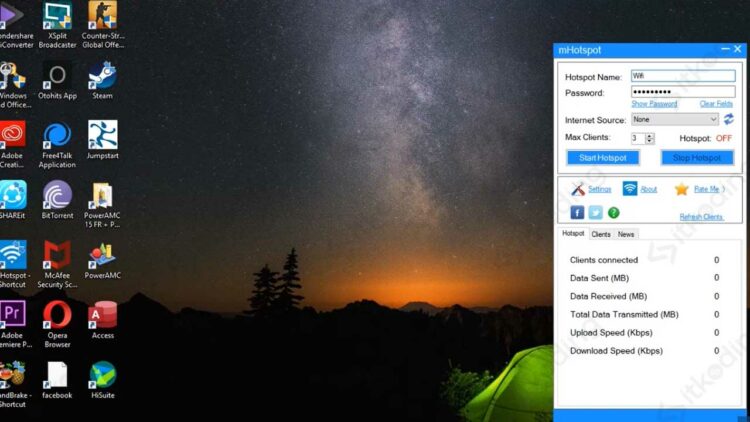Click the Clear Fields link
The width and height of the screenshot is (750, 422).
[716, 104]
